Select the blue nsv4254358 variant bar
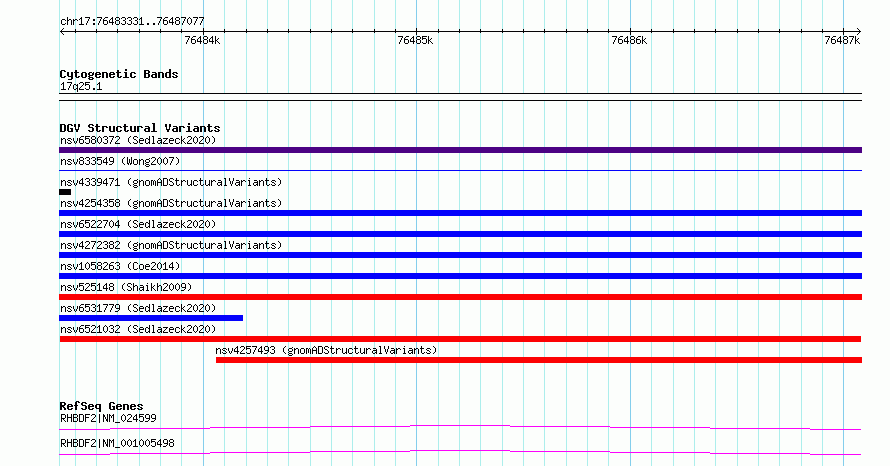The height and width of the screenshot is (466, 890). click(x=460, y=213)
